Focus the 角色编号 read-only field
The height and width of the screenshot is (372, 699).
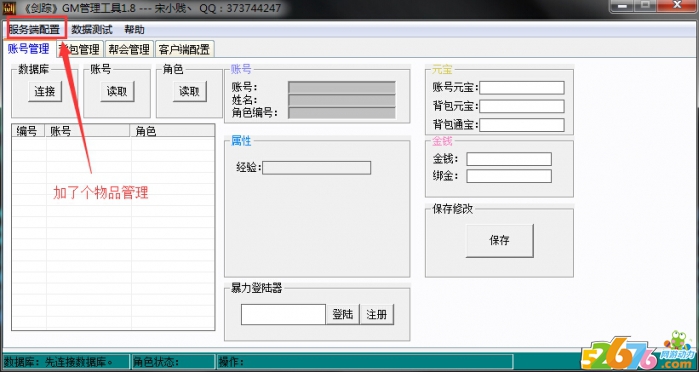pyautogui.click(x=342, y=112)
